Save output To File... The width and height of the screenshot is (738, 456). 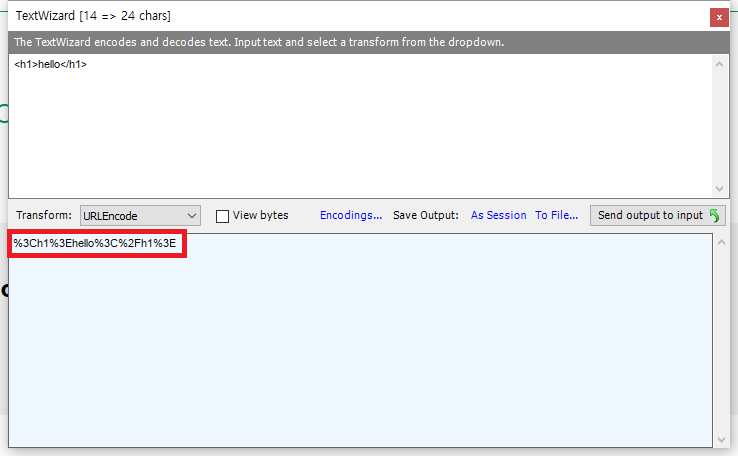point(556,215)
